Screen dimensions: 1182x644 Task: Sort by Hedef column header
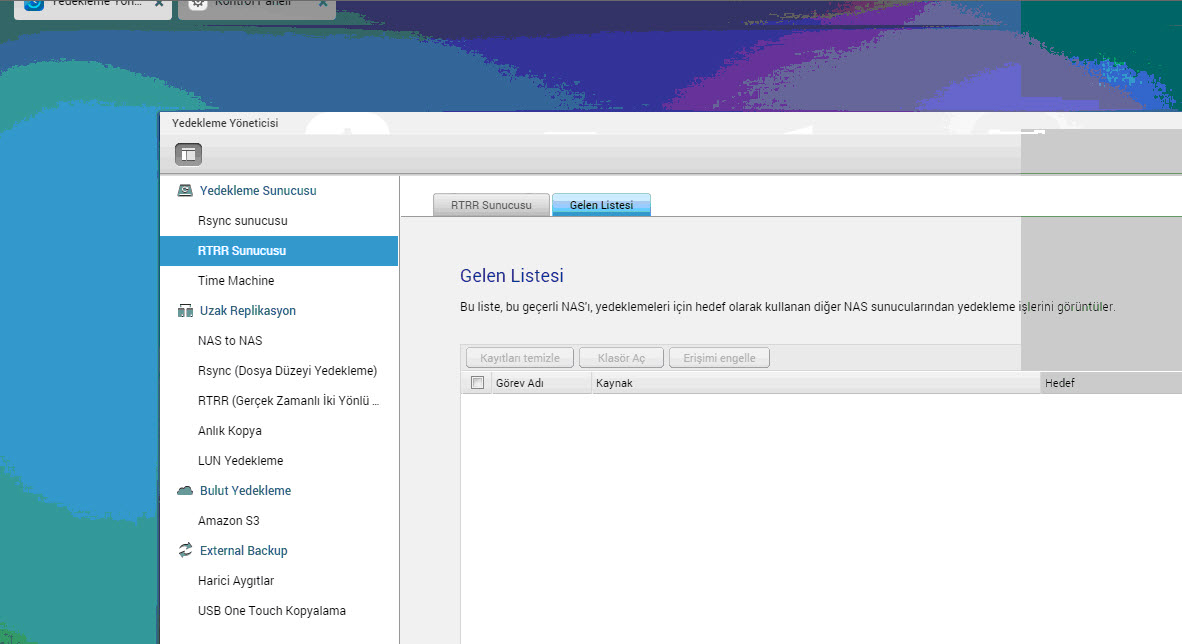1110,383
